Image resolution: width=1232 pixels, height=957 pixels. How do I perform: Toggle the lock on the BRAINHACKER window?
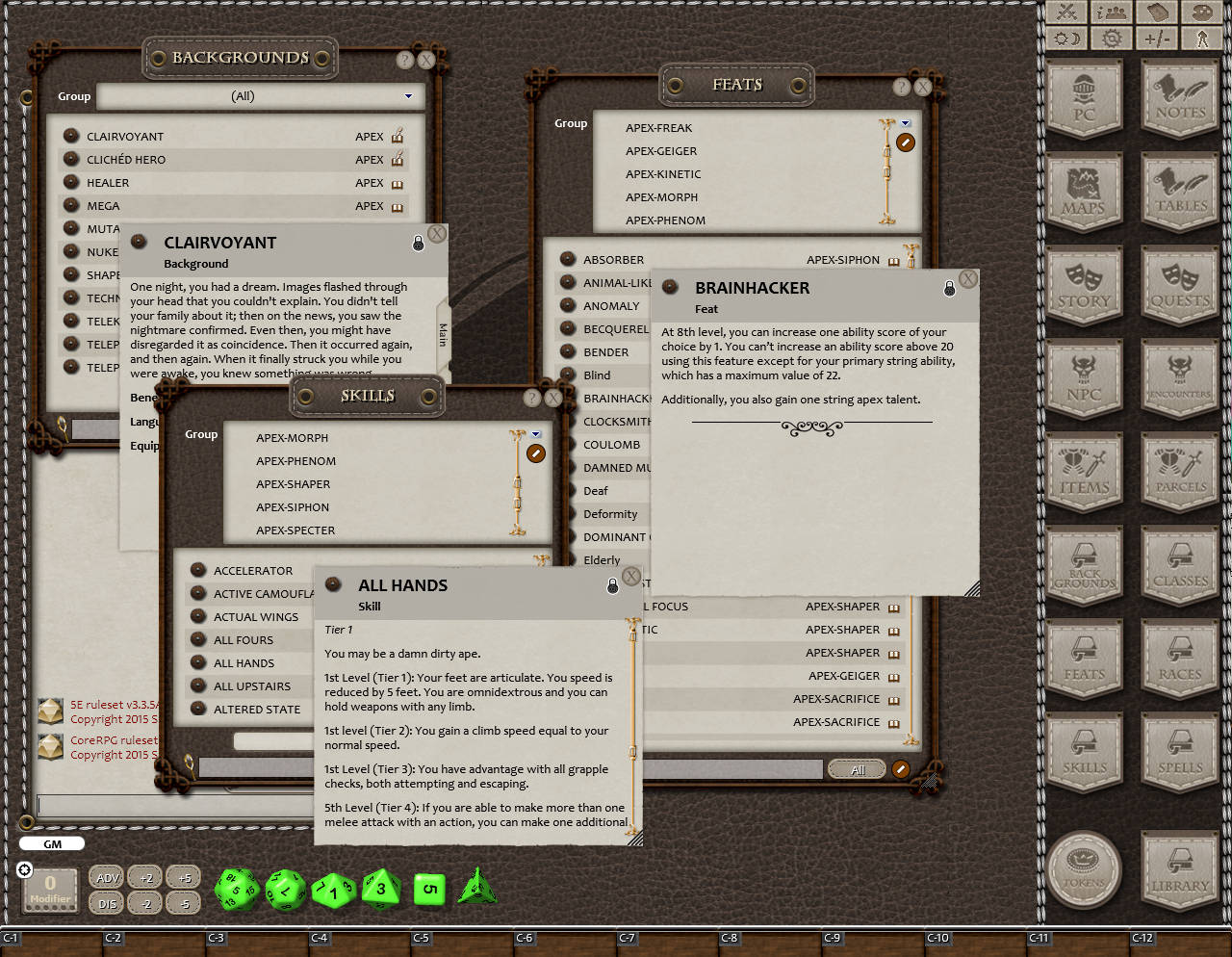(949, 287)
